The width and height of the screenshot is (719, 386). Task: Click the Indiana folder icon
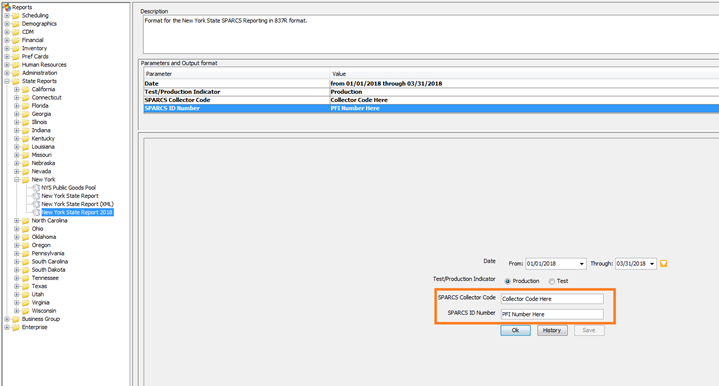(26, 131)
